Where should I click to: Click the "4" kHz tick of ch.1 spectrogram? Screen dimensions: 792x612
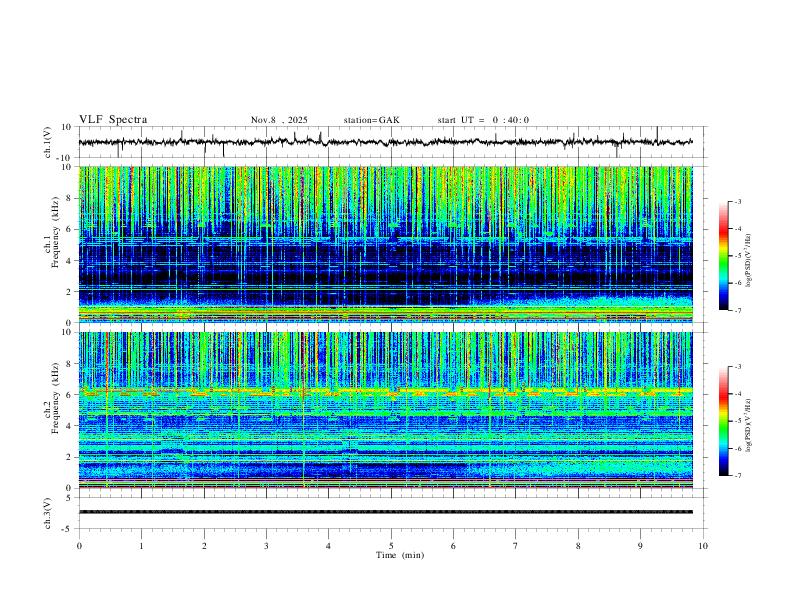click(x=69, y=261)
